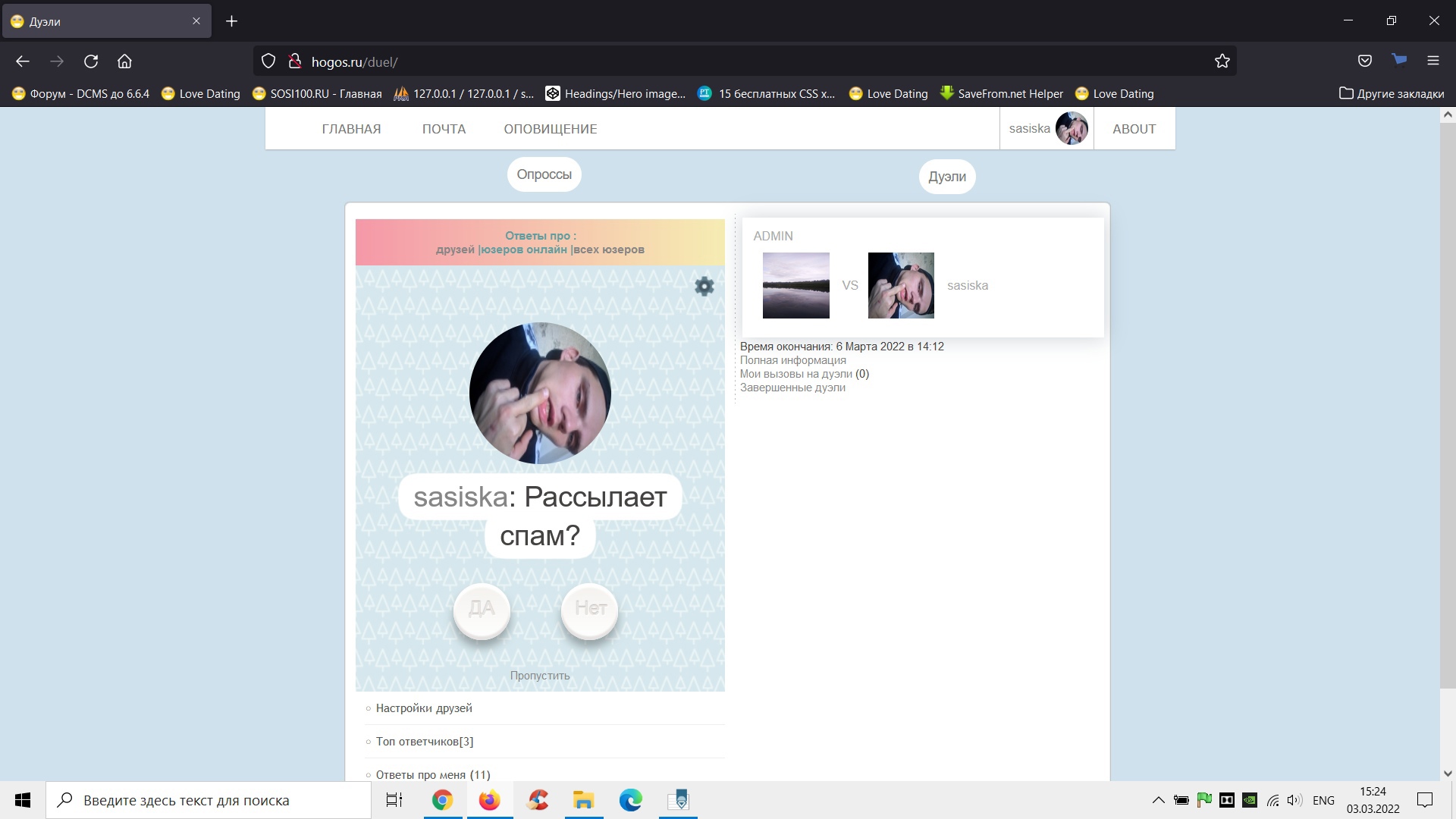Open Полная информация duel link
The width and height of the screenshot is (1456, 819).
(x=792, y=360)
